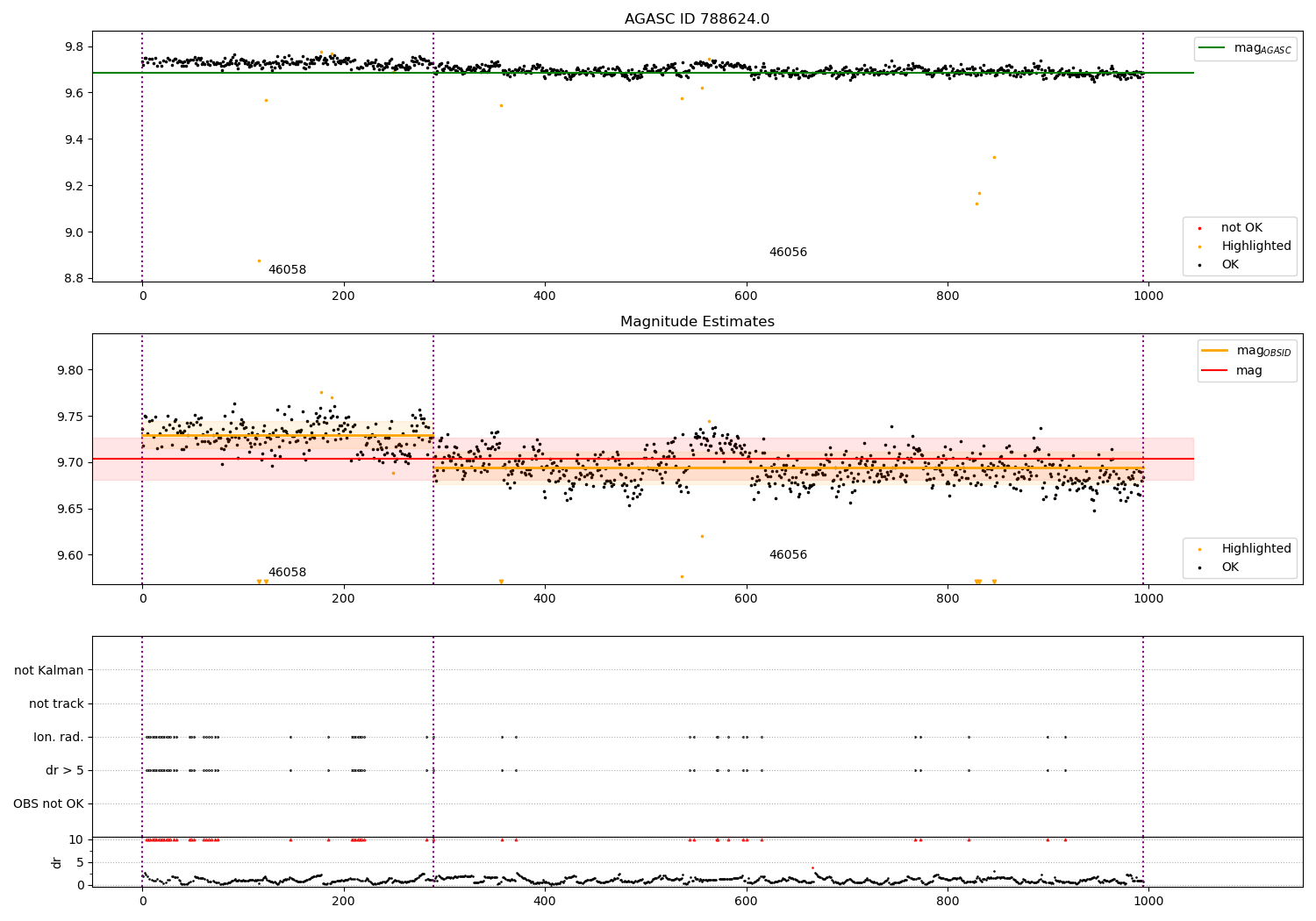Click the 'dr > 5' axis label
The image size is (1316, 921).
point(65,770)
